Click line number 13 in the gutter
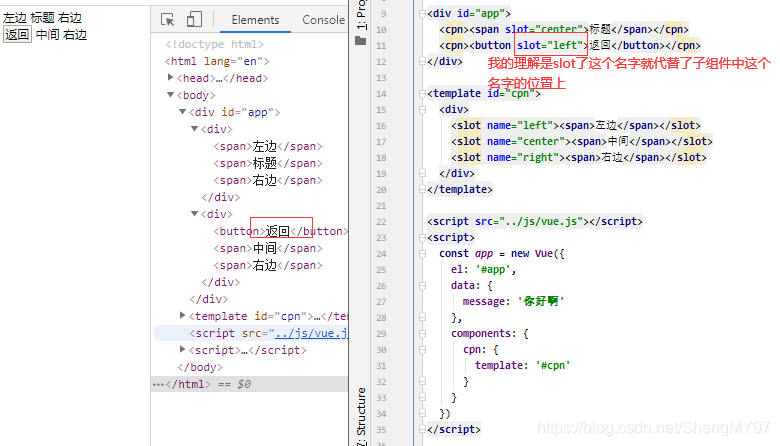Screen dimensions: 780x446 coord(381,78)
